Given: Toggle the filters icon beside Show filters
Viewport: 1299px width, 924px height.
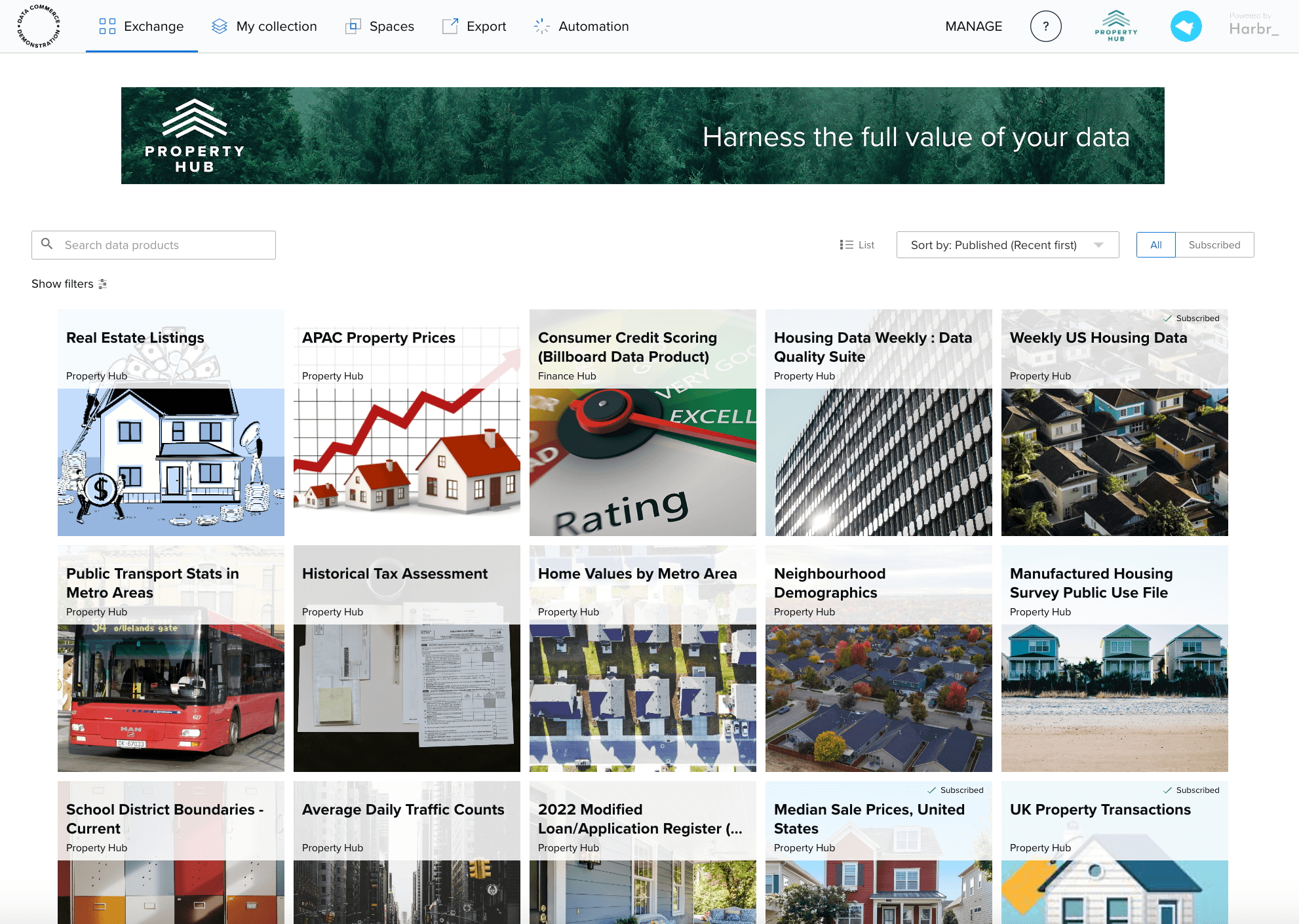Looking at the screenshot, I should coord(102,284).
